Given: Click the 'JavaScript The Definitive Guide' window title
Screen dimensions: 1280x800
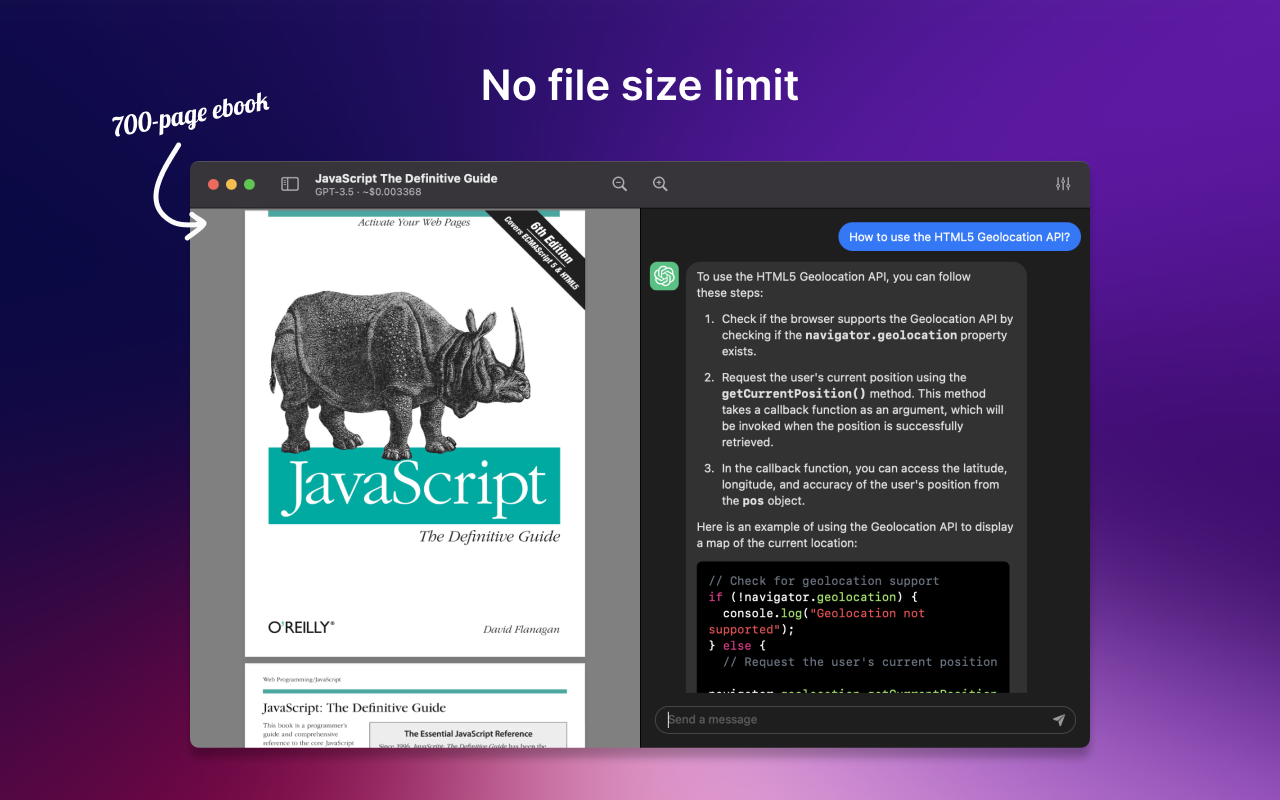Looking at the screenshot, I should pos(406,178).
